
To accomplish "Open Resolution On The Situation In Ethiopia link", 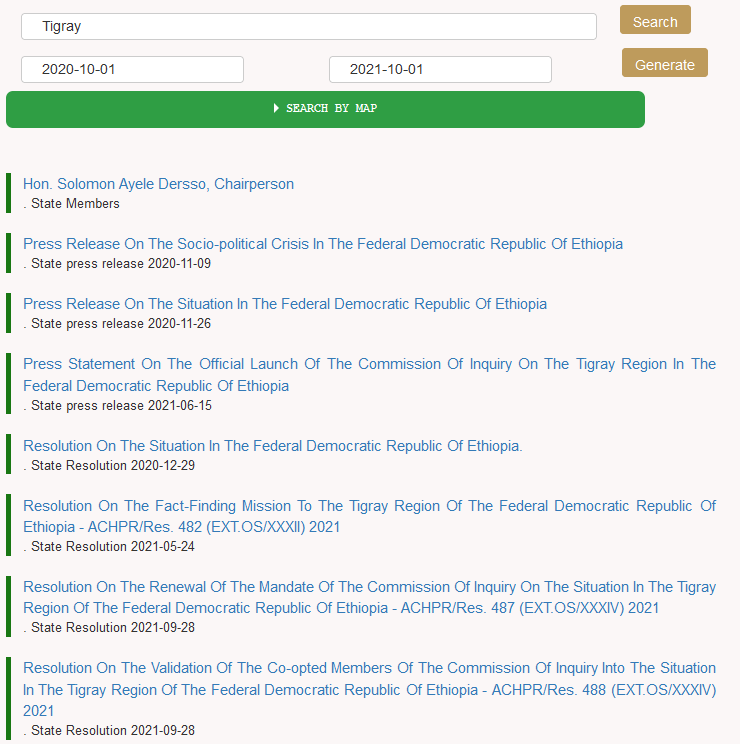I will [273, 446].
